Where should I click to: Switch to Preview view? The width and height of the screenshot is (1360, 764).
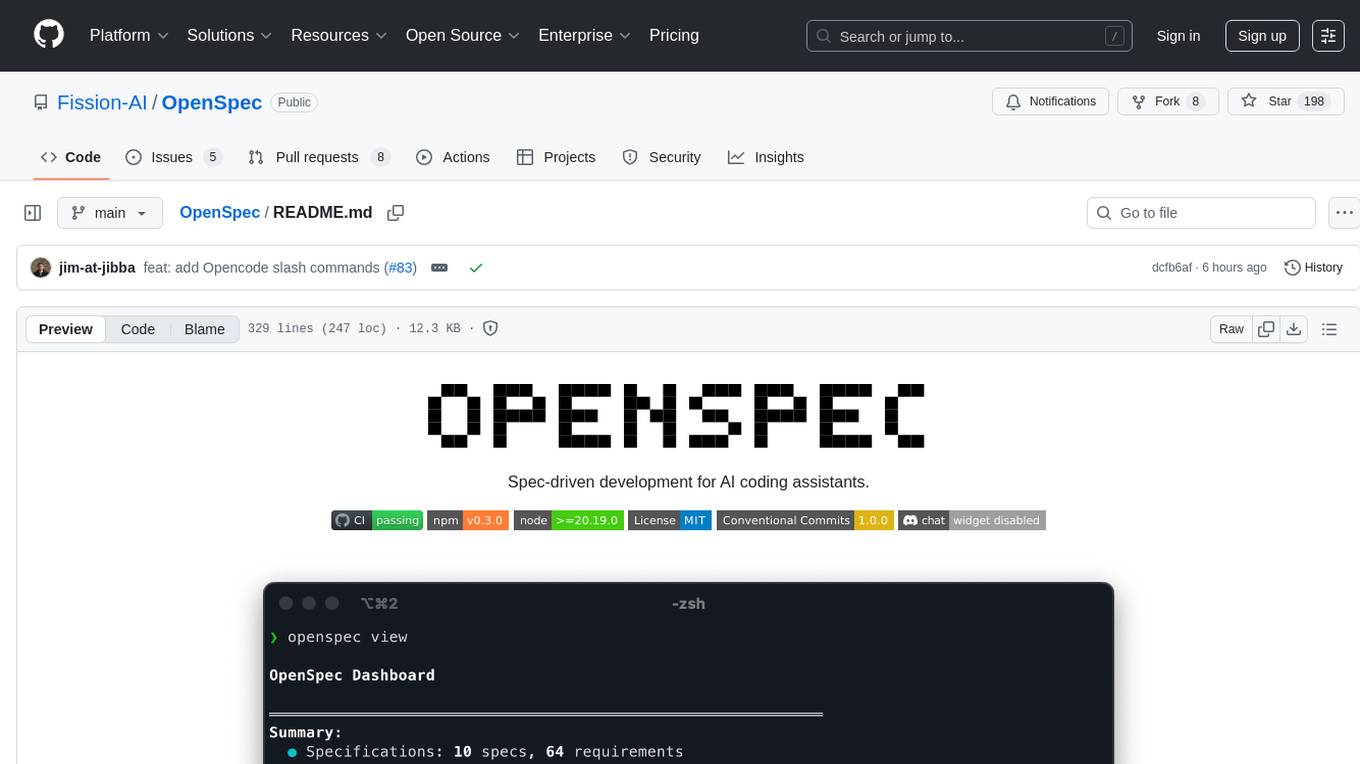pos(66,329)
